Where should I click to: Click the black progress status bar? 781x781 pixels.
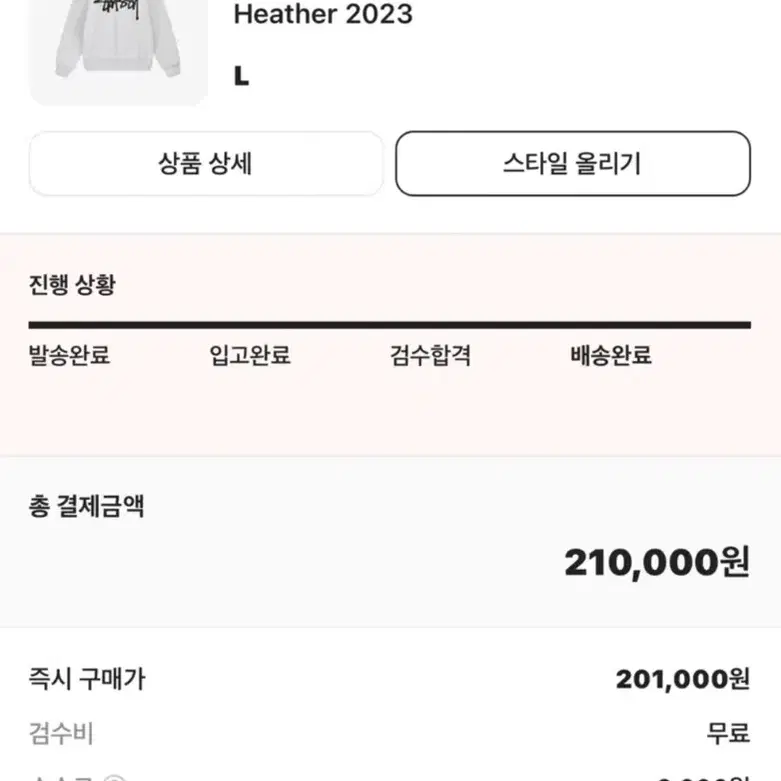(x=390, y=325)
